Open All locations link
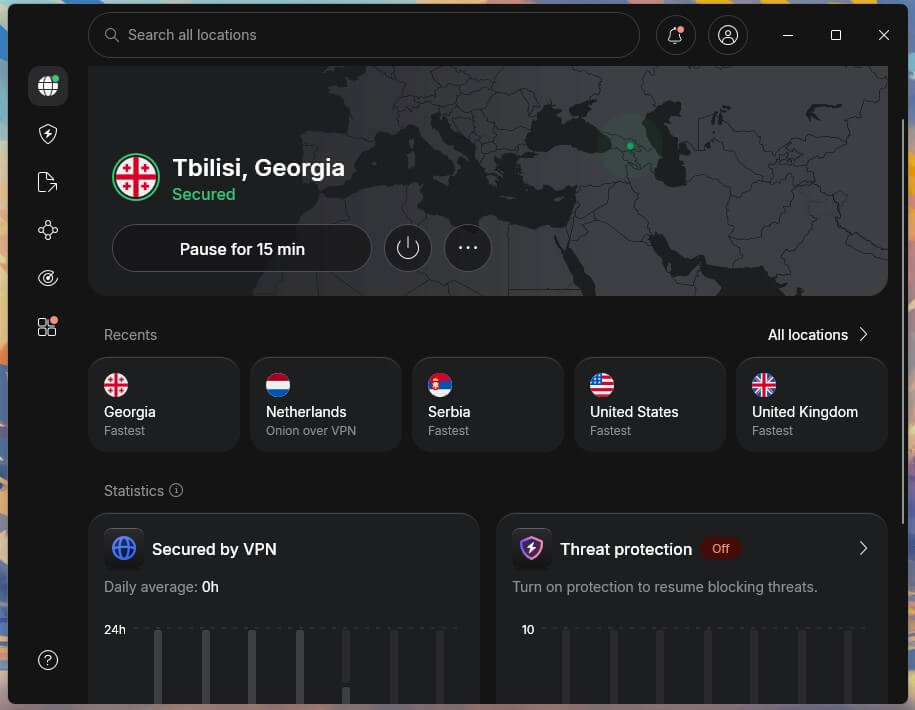The height and width of the screenshot is (710, 915). (808, 335)
